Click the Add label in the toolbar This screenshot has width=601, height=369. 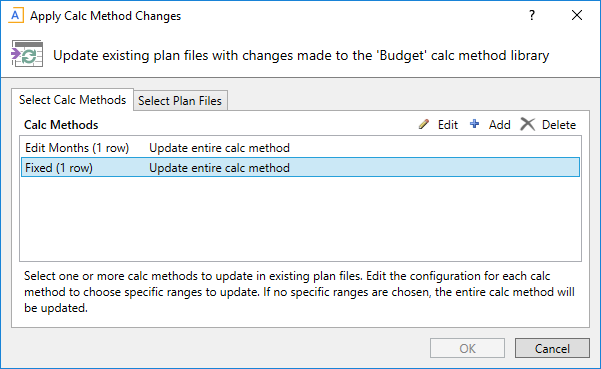(499, 125)
